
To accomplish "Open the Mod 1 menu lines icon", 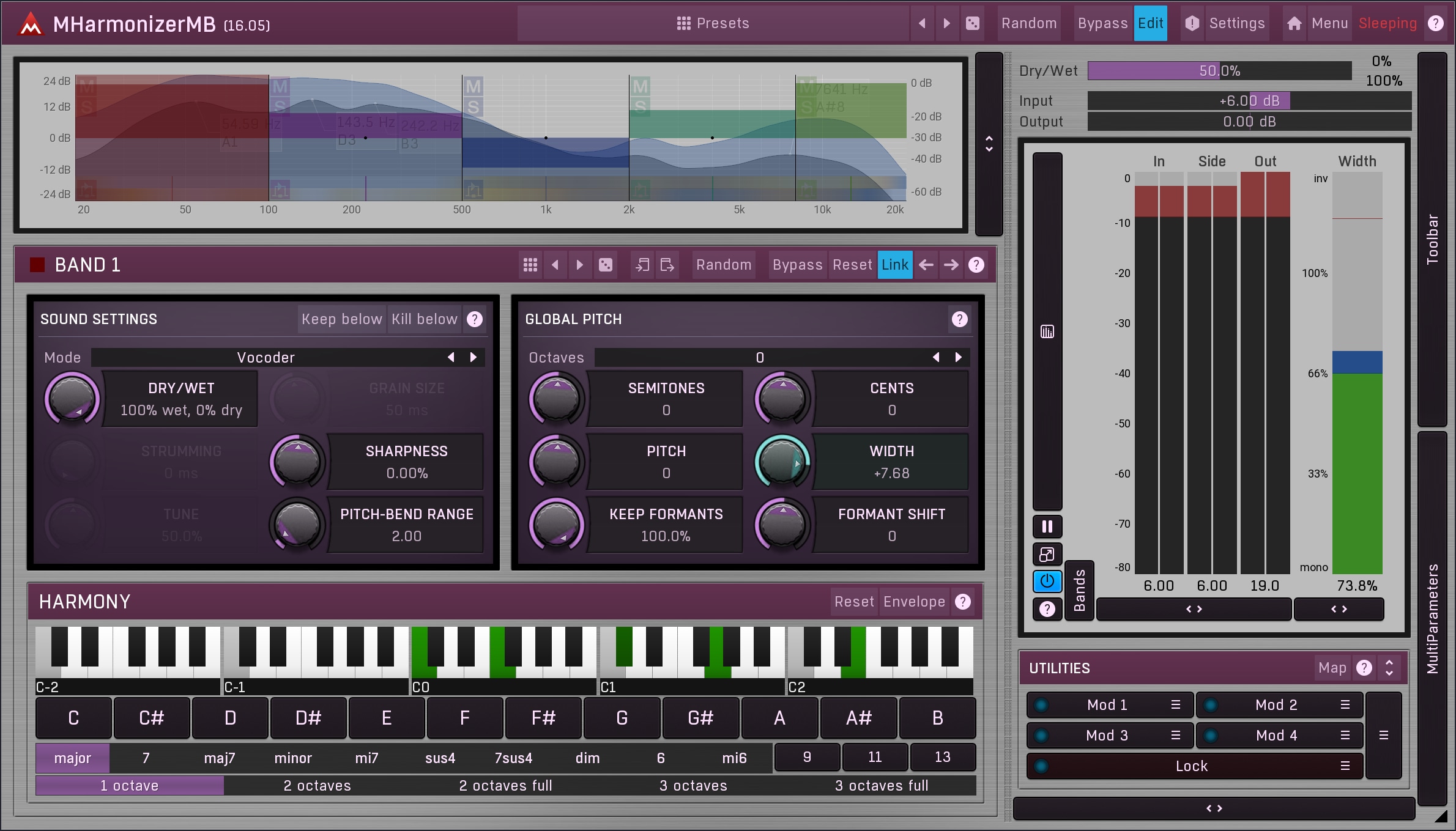I will (x=1175, y=705).
